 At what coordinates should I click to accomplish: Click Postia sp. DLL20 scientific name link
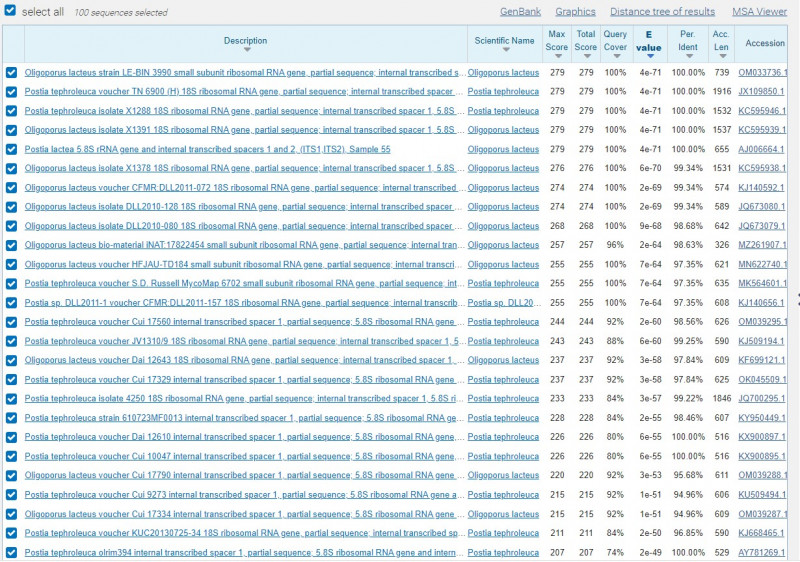502,303
